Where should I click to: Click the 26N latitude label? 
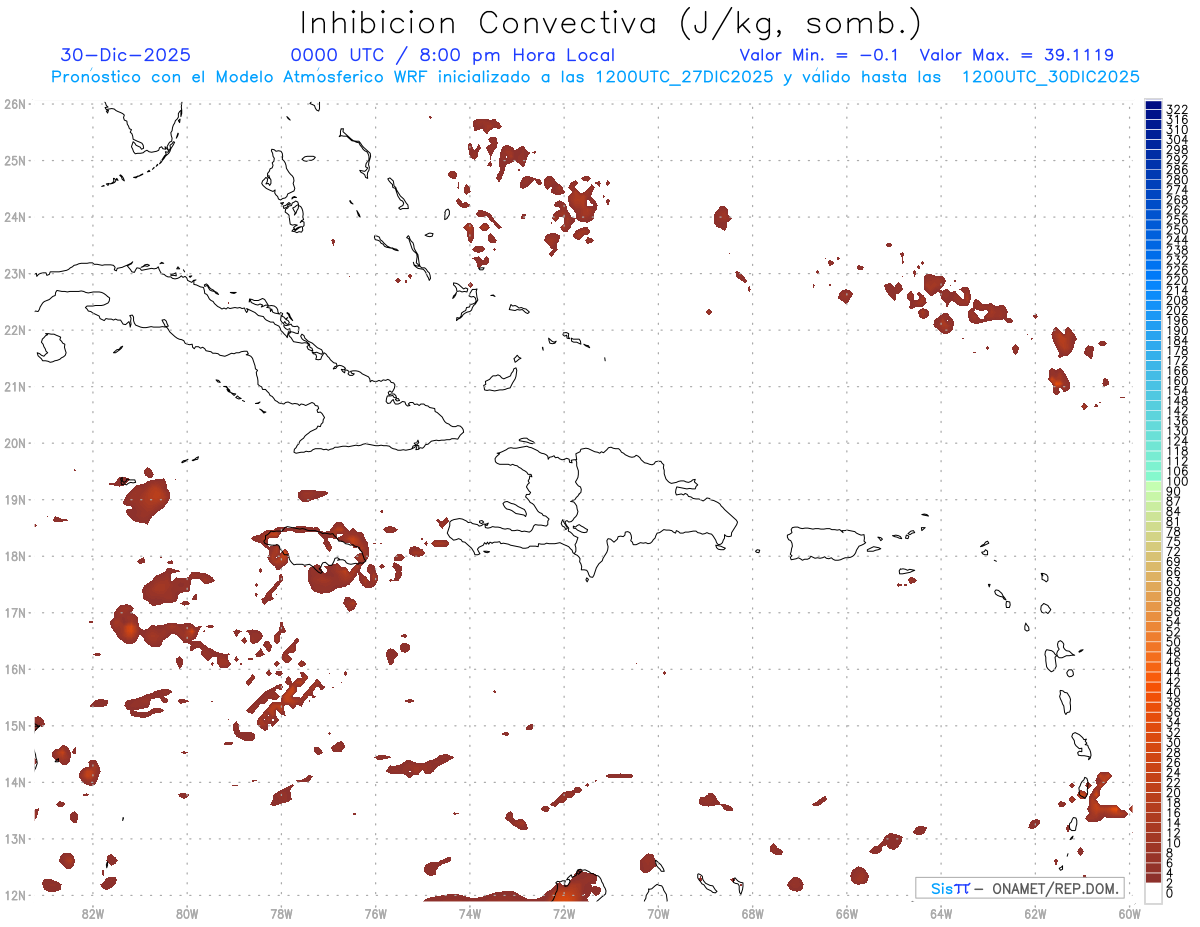point(15,104)
